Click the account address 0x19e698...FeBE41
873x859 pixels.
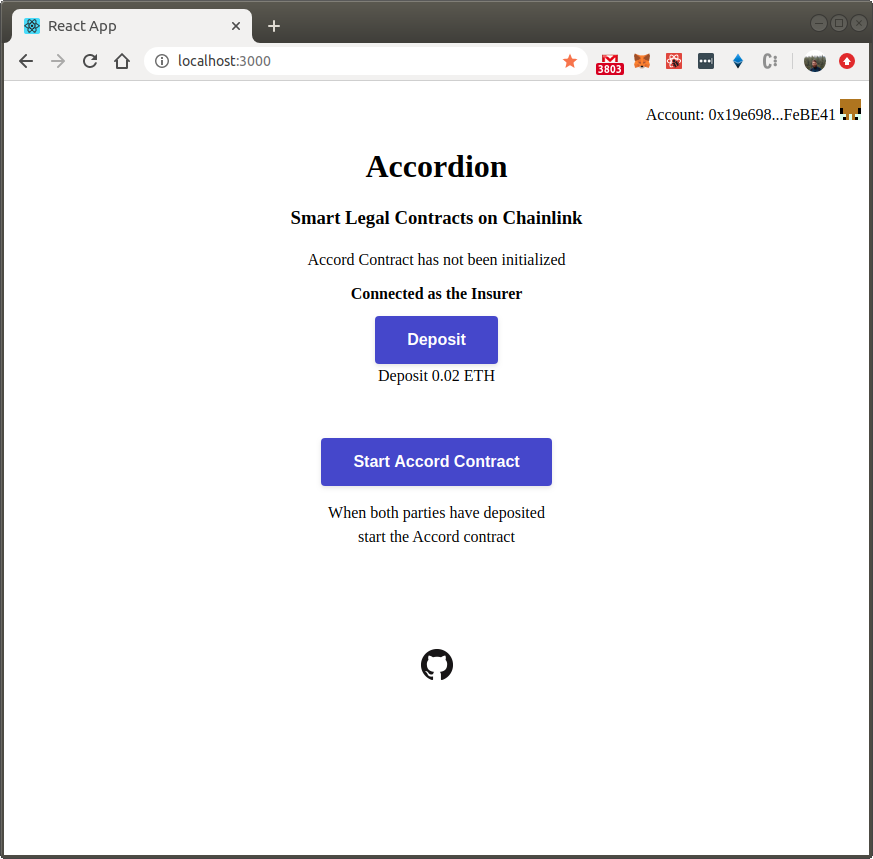point(772,115)
